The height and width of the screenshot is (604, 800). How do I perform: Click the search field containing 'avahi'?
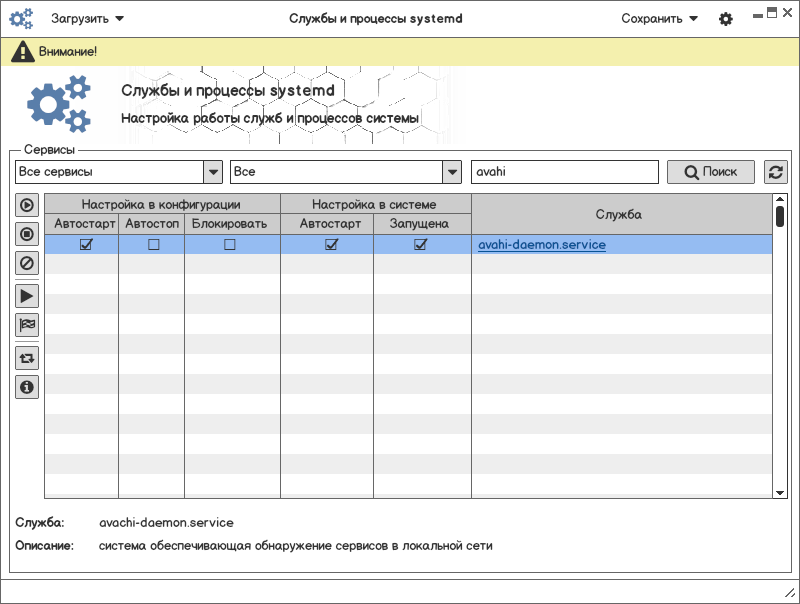coord(564,172)
